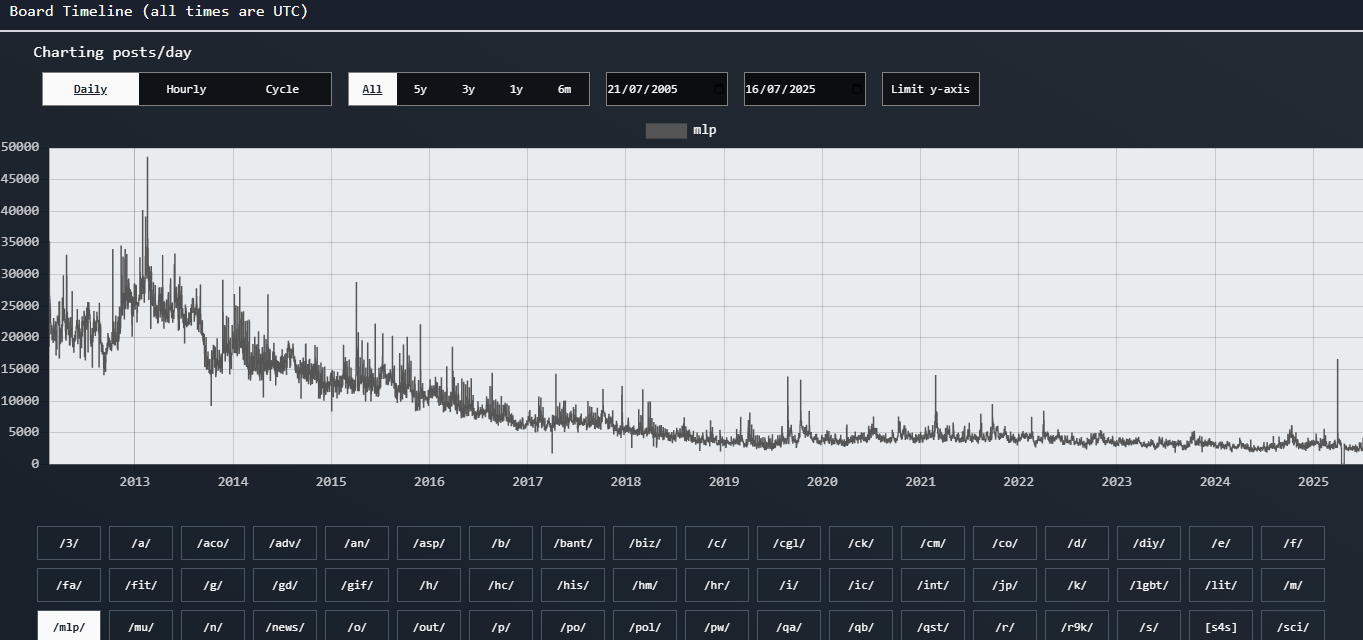Click the highlighted /mlp/ board button
Image resolution: width=1363 pixels, height=640 pixels.
[x=69, y=626]
